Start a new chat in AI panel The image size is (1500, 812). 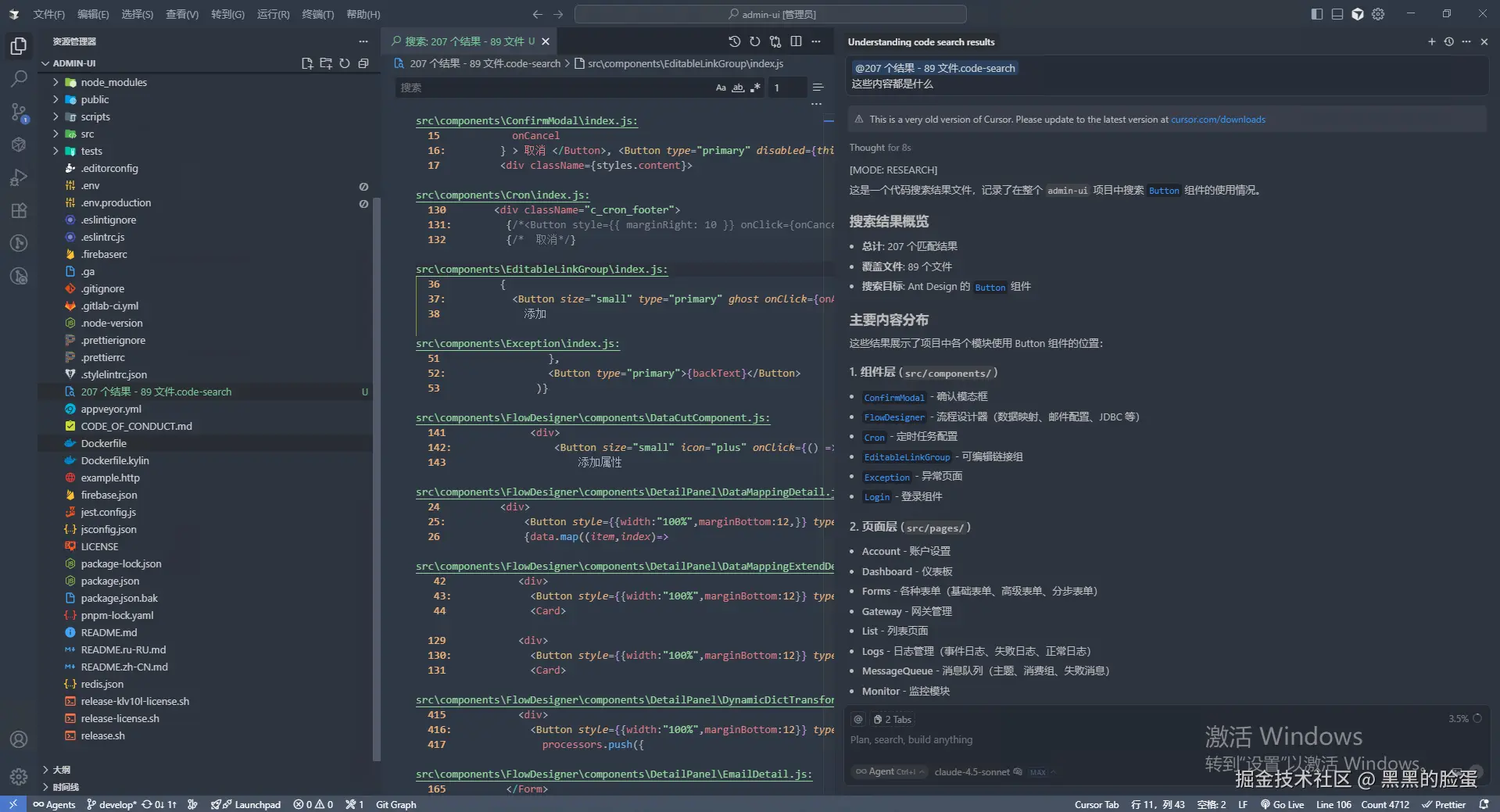pyautogui.click(x=1432, y=41)
